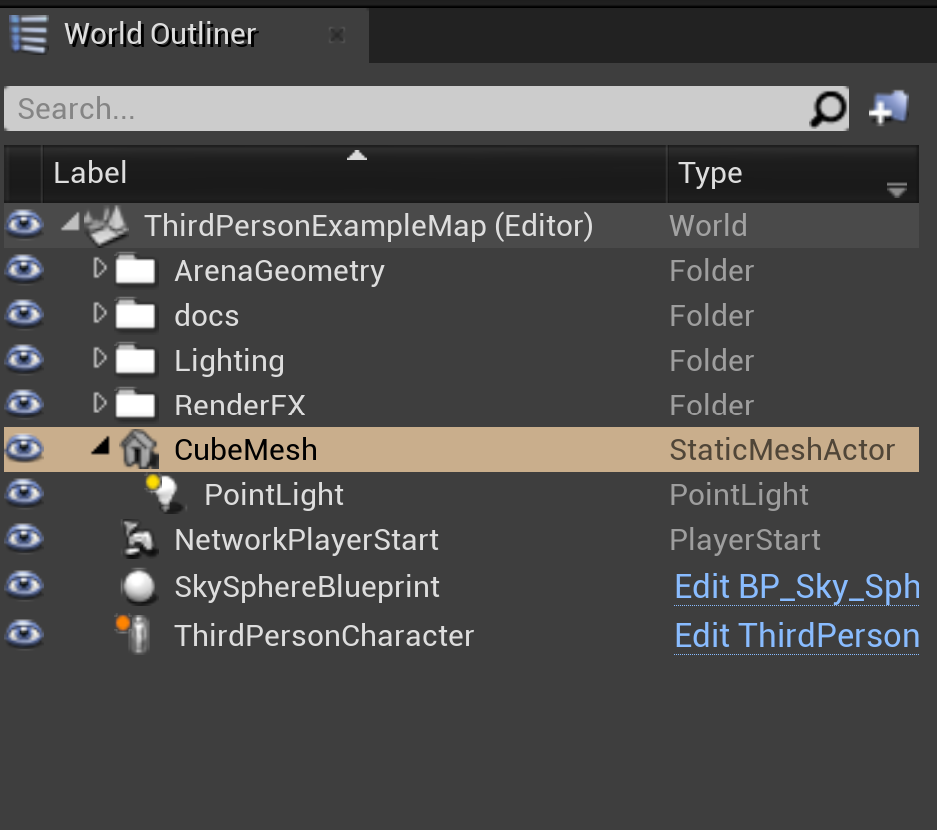Image resolution: width=937 pixels, height=830 pixels.
Task: Hide the docs folder
Action: click(24, 314)
